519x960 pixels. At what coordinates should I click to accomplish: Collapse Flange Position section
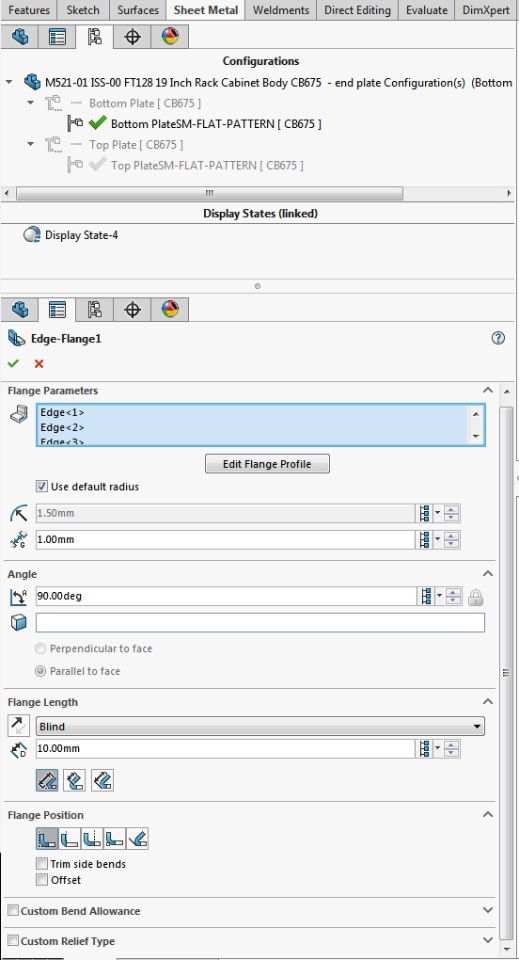click(x=488, y=814)
